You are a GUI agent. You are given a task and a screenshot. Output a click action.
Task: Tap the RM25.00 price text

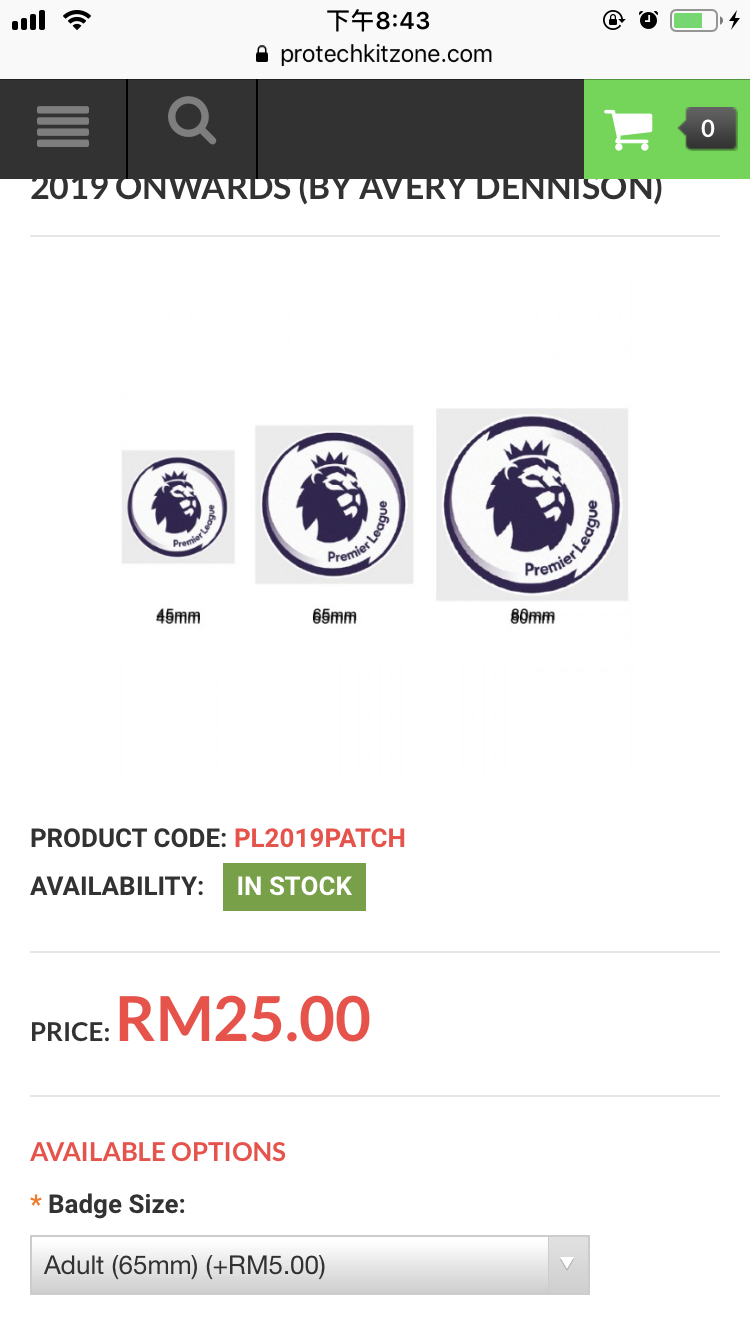click(244, 1020)
